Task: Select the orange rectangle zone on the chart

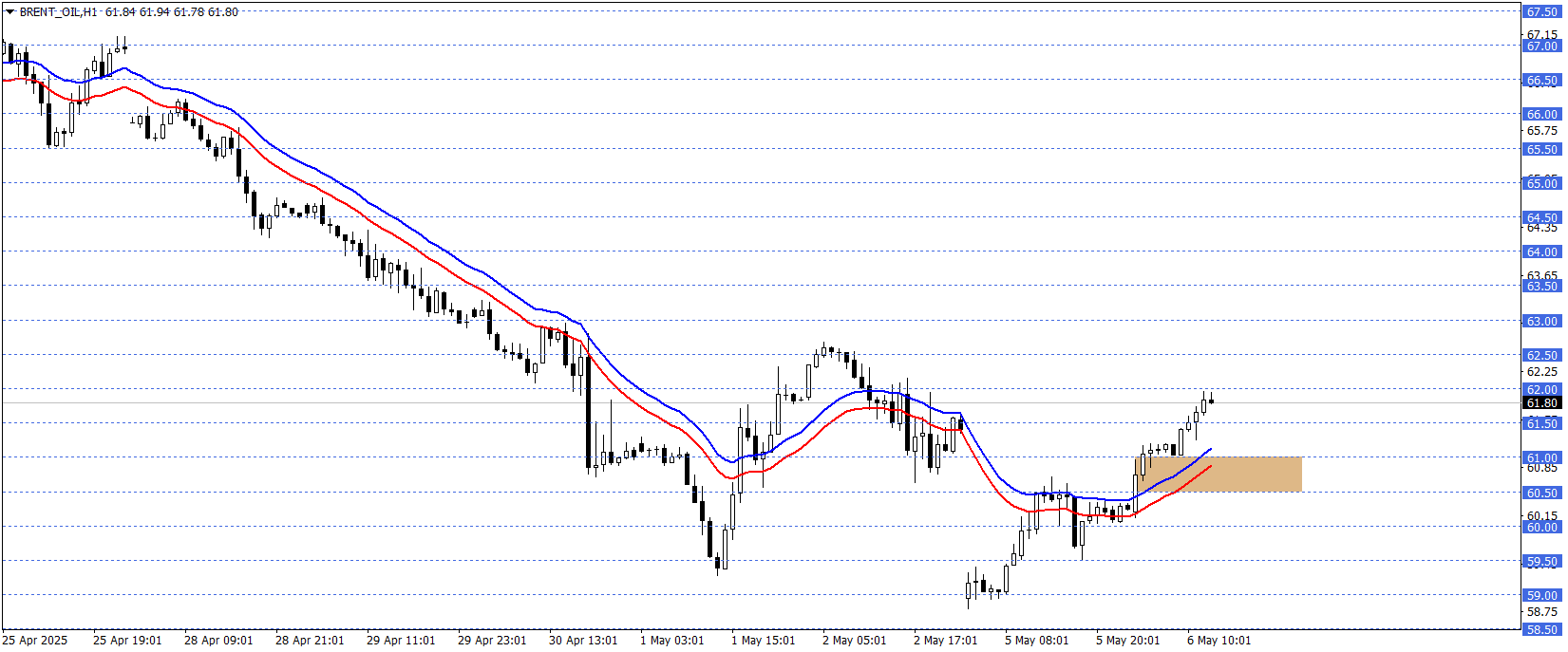Action: pos(1219,474)
